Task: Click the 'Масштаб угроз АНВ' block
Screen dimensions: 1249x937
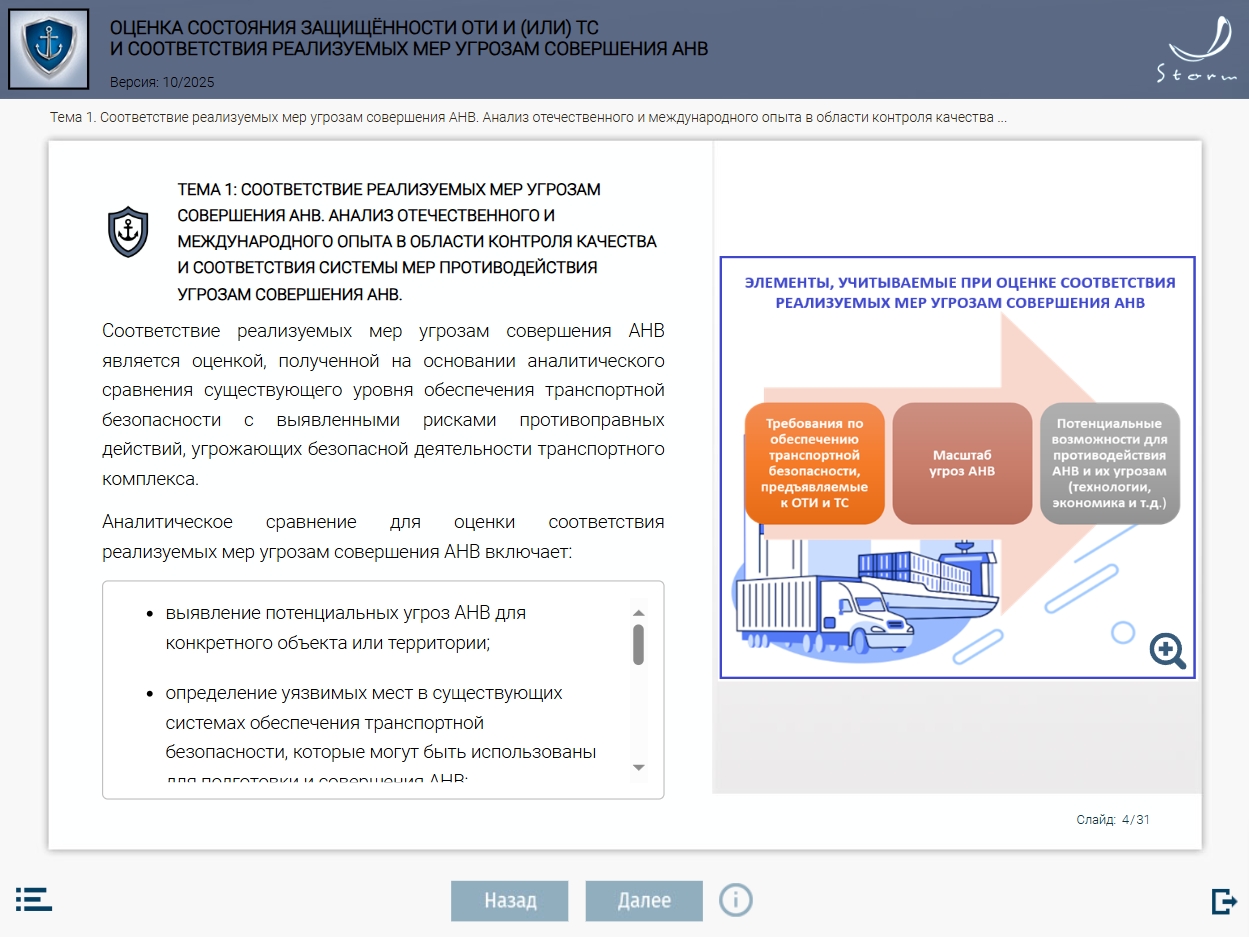Action: 961,463
